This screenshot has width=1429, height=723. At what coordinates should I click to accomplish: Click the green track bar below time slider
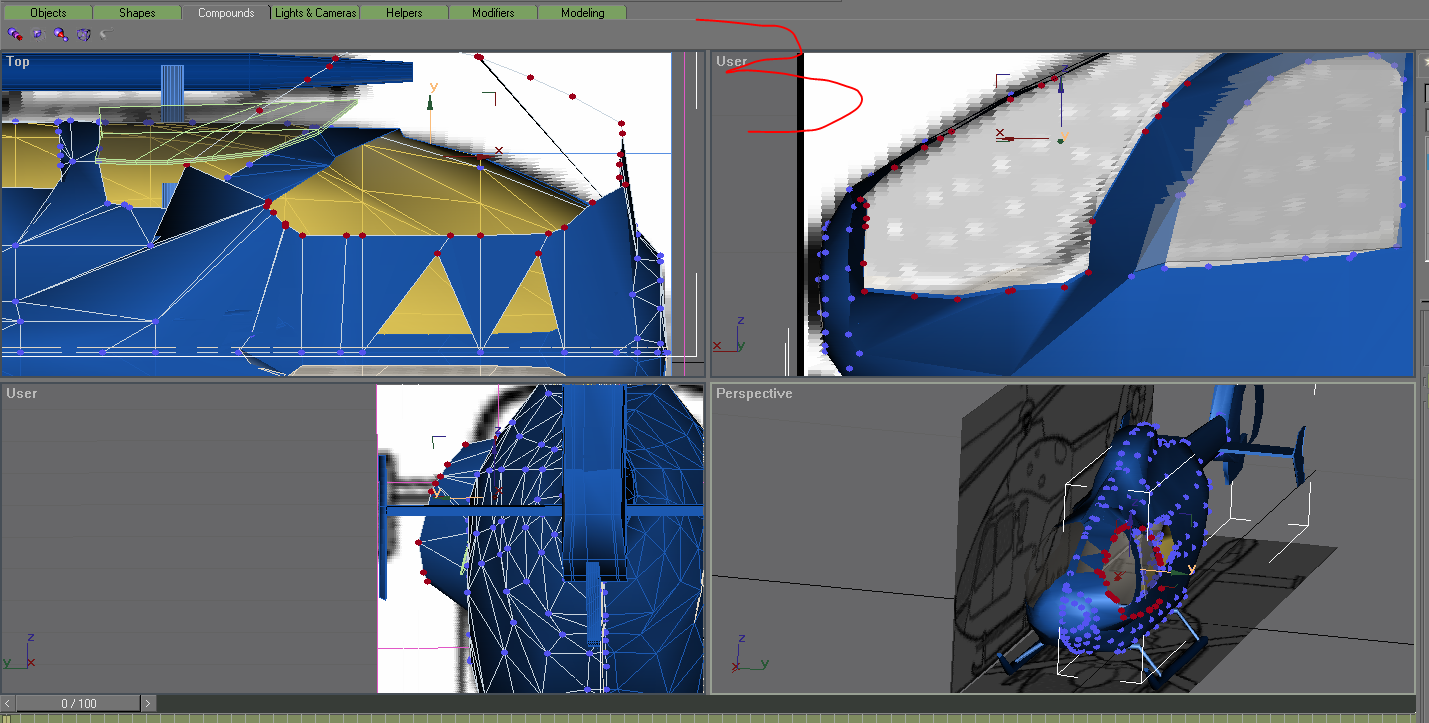coord(700,718)
